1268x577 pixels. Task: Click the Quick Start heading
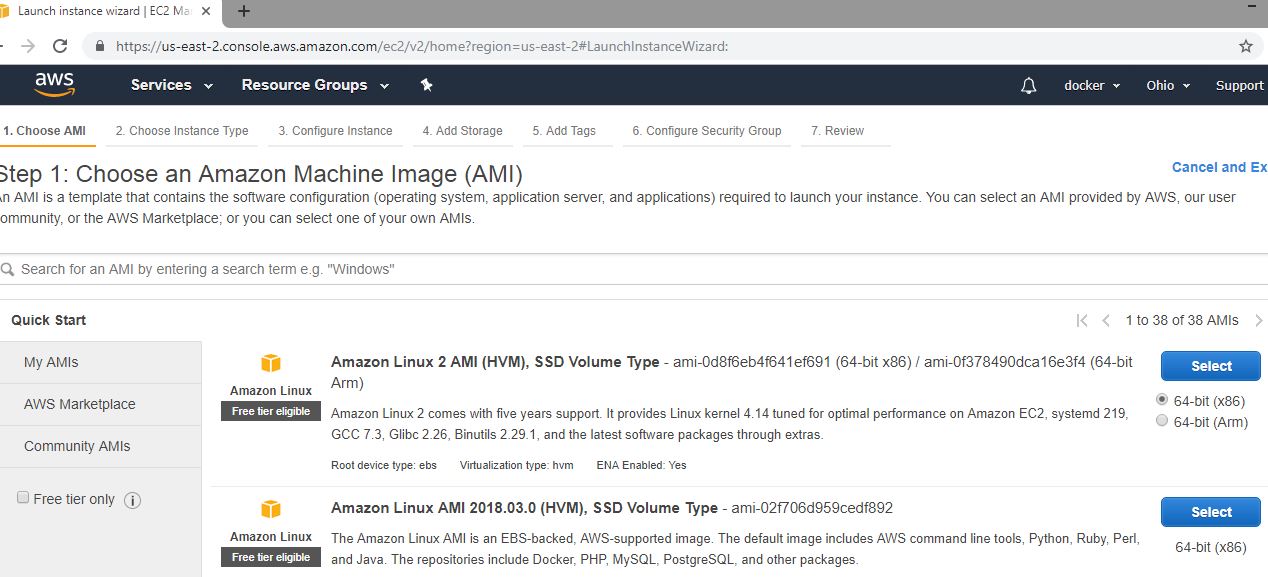[48, 321]
